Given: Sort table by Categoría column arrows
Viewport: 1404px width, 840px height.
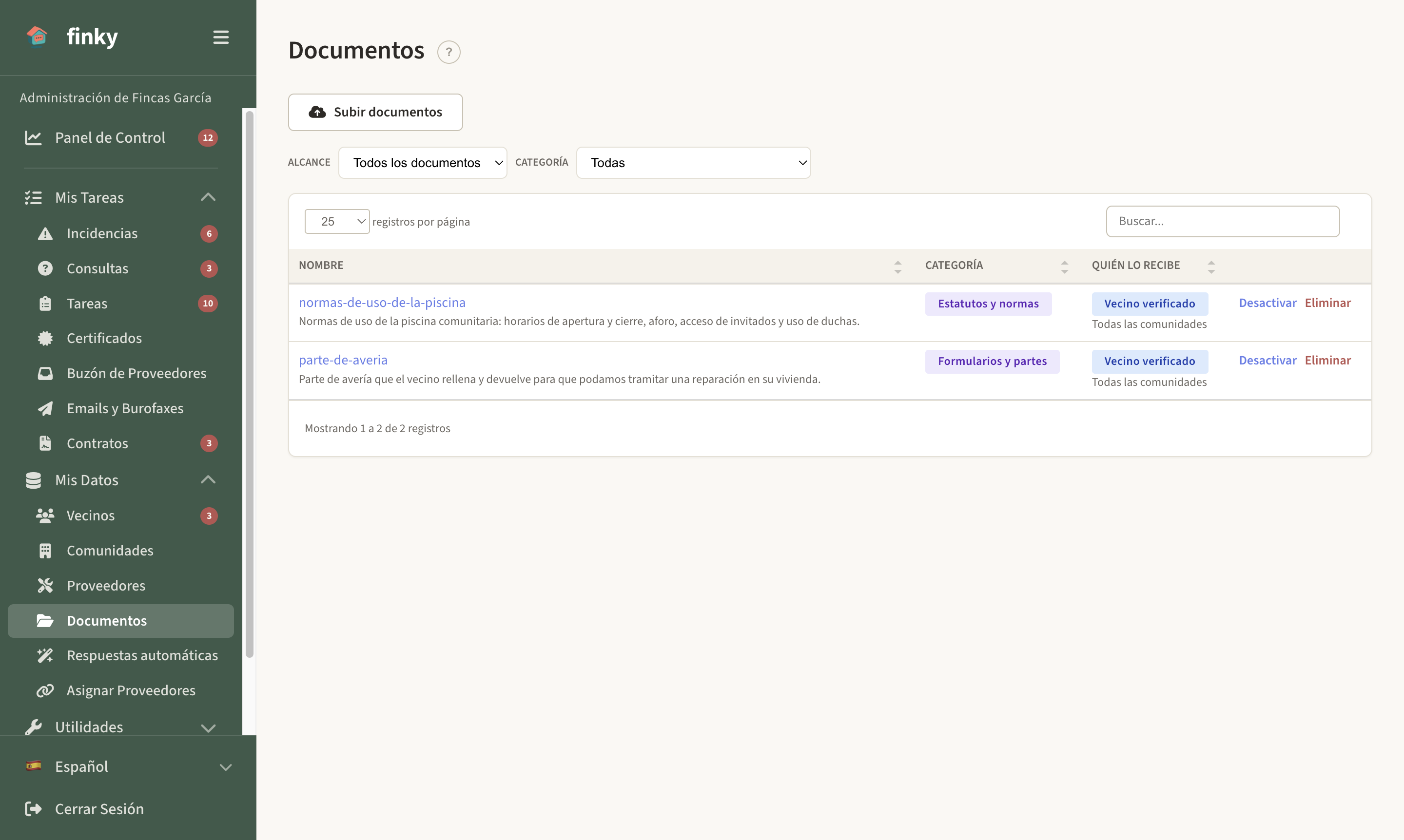Looking at the screenshot, I should pos(1065,267).
